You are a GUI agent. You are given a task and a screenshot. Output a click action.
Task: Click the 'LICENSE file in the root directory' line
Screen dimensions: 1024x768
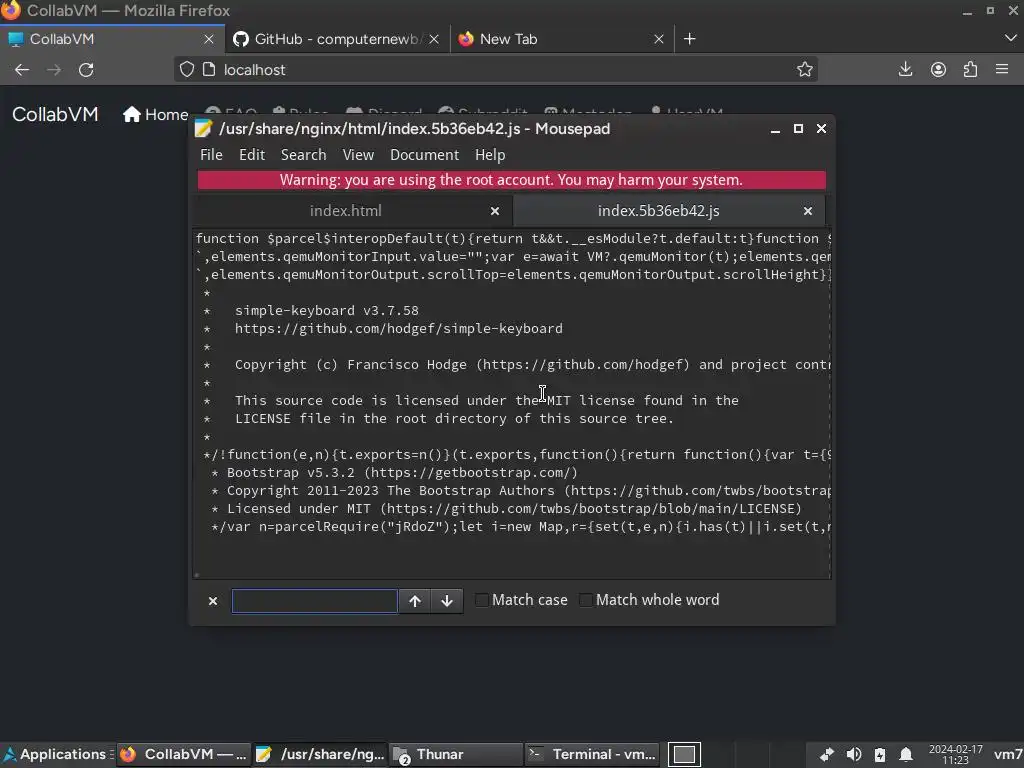(x=454, y=419)
